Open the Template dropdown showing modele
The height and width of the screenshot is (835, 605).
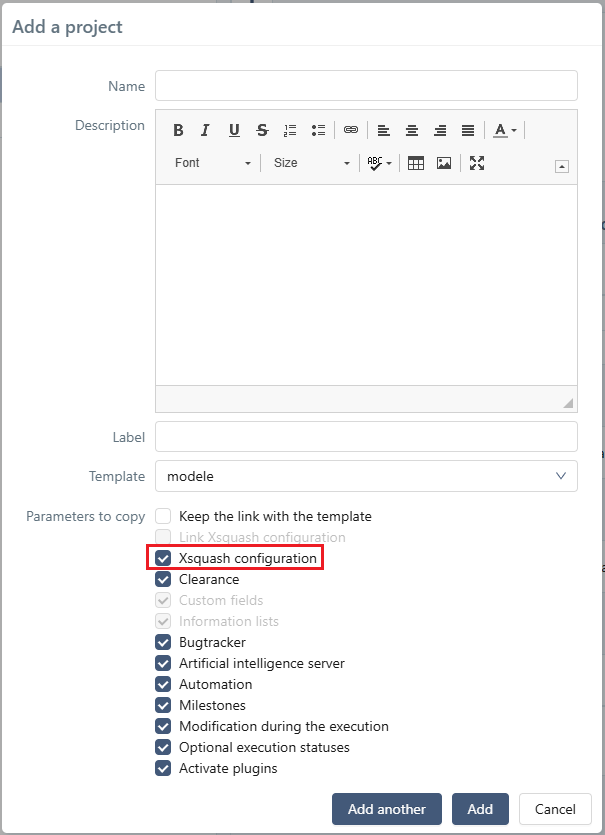point(366,476)
